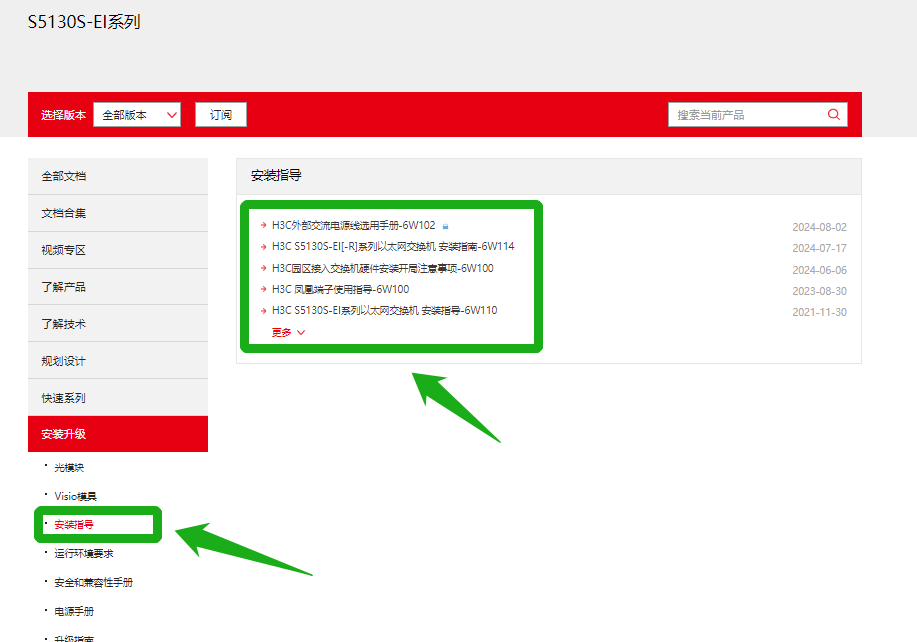Click the 安装指导 panel heading
Screen dimensions: 917x642
click(x=276, y=175)
